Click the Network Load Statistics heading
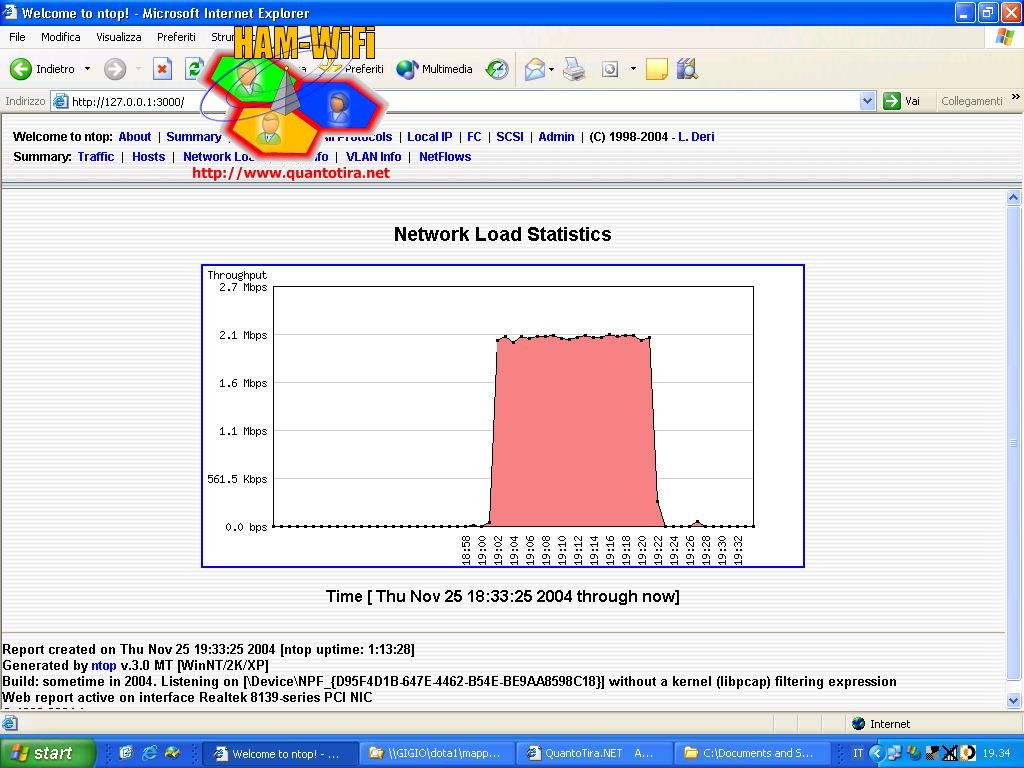The image size is (1024, 768). click(x=502, y=234)
